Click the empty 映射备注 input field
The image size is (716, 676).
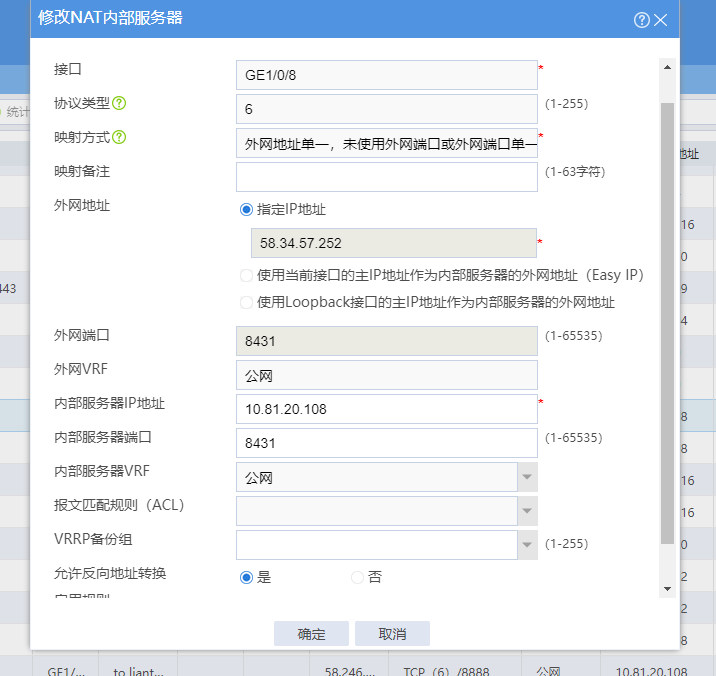[x=387, y=177]
